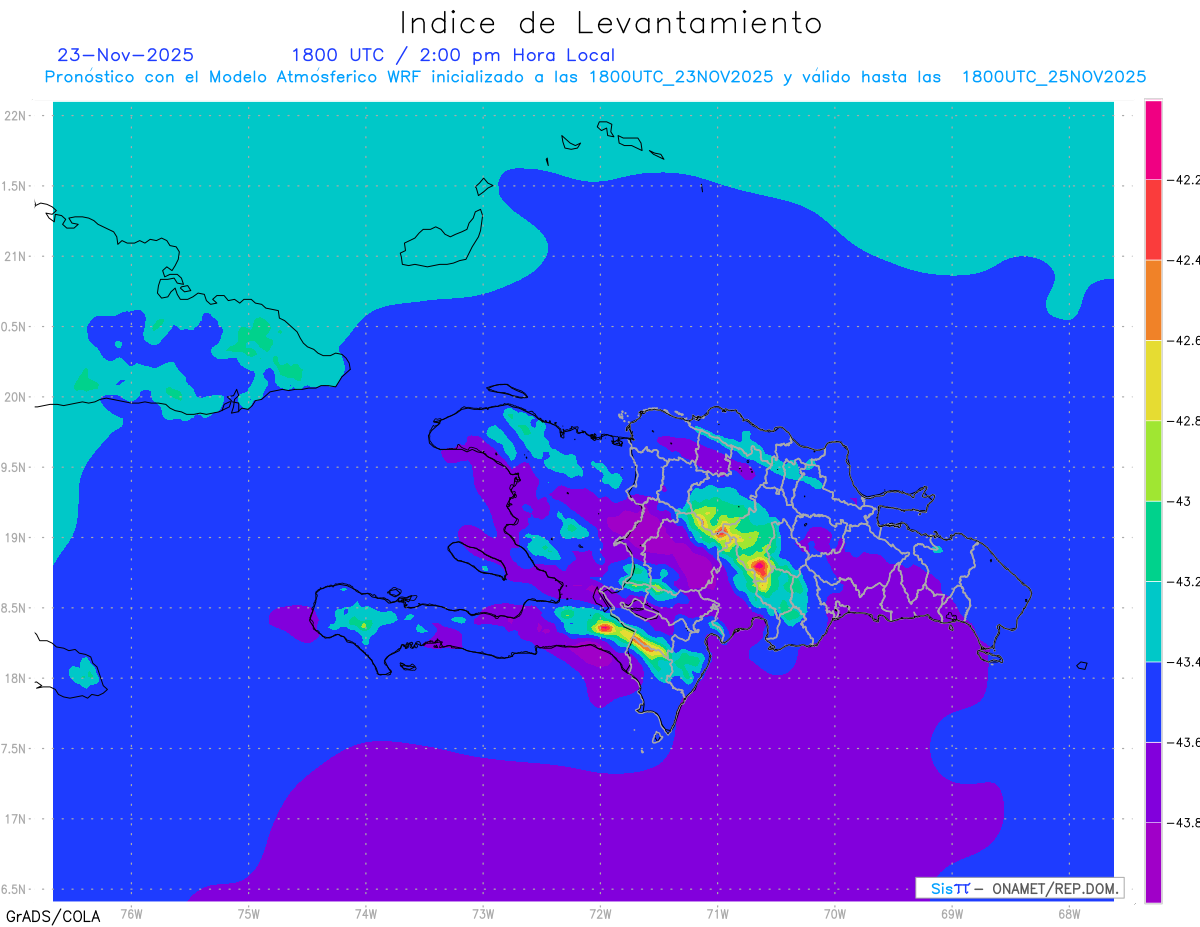Pick the orange colorbar segment above -42.6
The width and height of the screenshot is (1200, 927).
[1153, 300]
